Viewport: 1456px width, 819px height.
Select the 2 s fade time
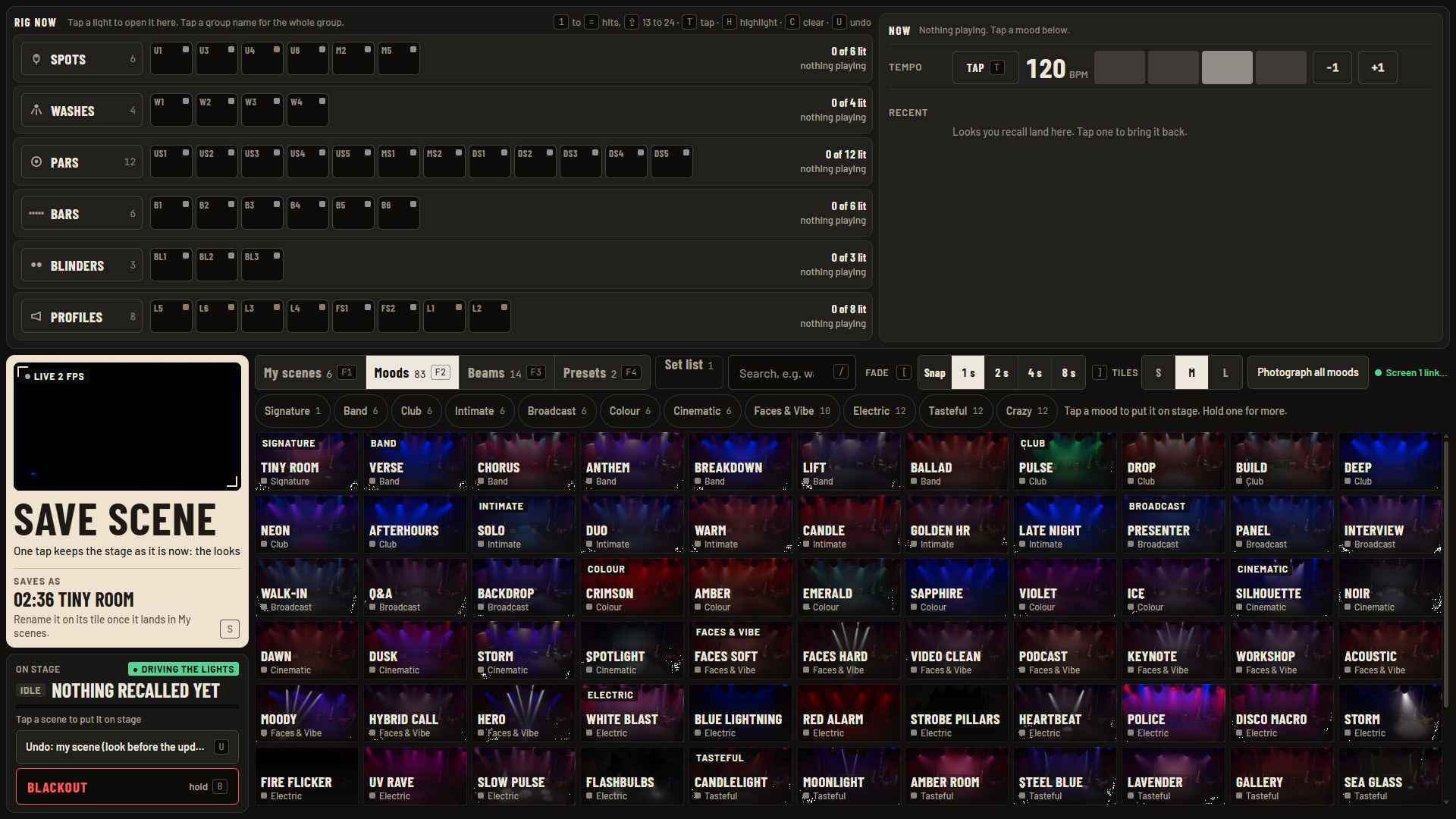(1001, 372)
